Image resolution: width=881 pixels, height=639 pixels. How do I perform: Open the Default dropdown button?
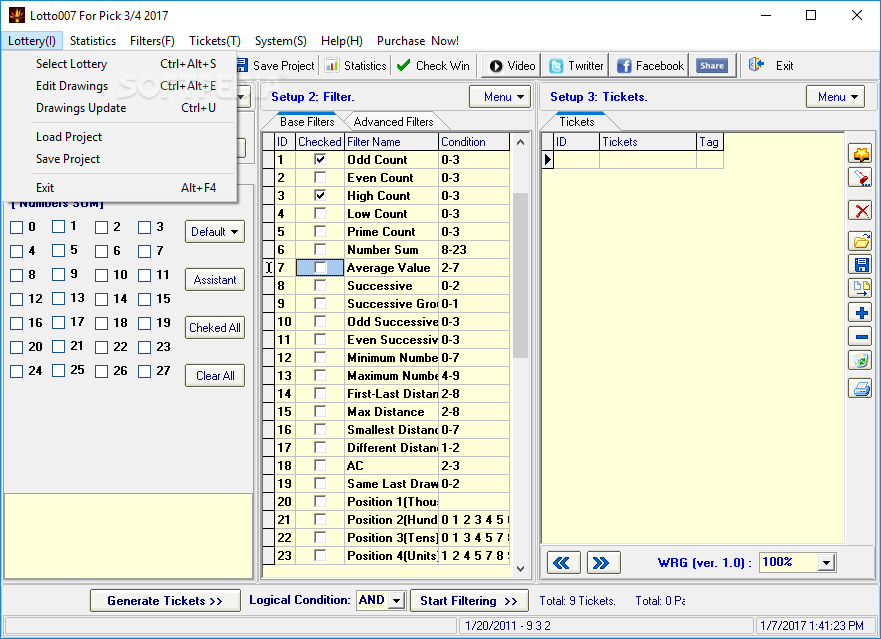point(215,232)
